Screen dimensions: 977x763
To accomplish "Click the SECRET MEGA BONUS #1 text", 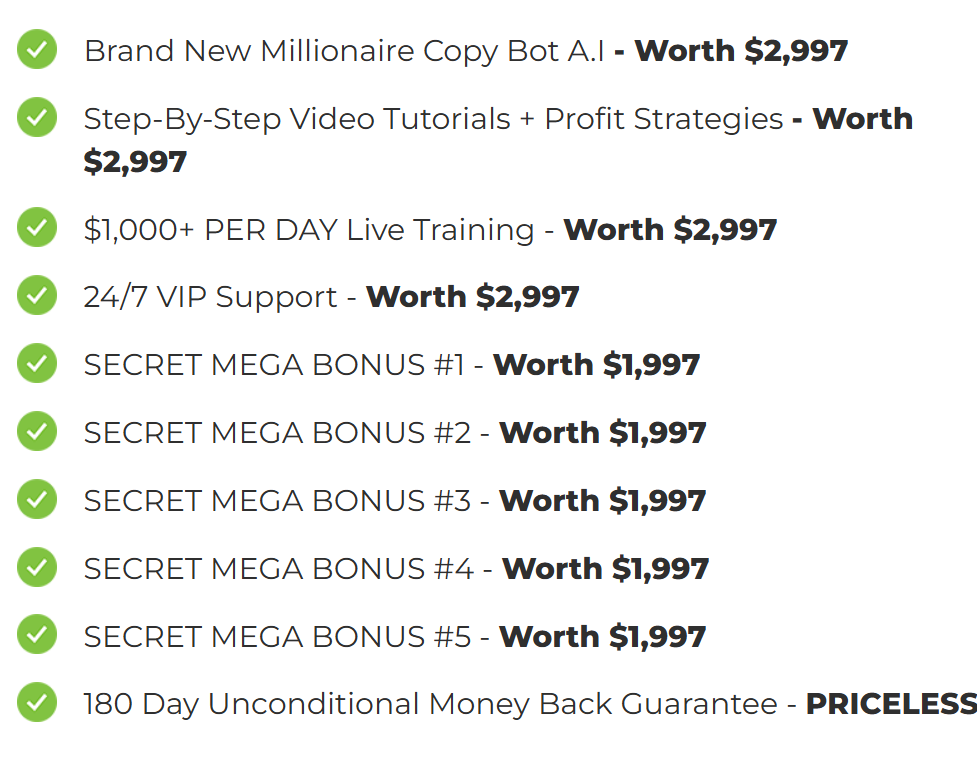I will click(x=274, y=365).
